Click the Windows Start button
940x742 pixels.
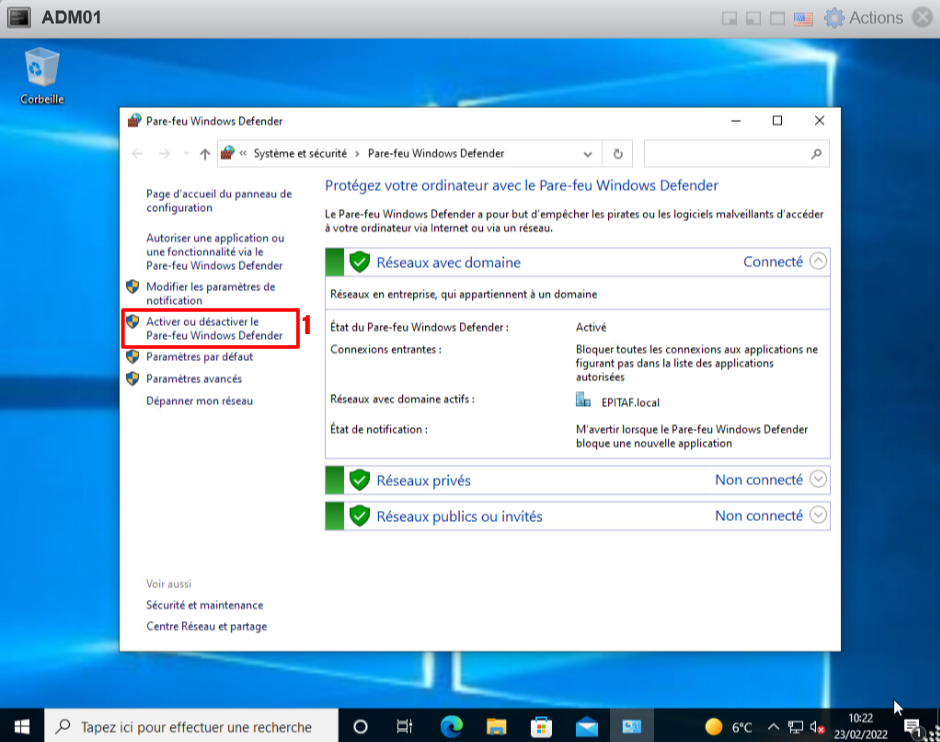[21, 726]
